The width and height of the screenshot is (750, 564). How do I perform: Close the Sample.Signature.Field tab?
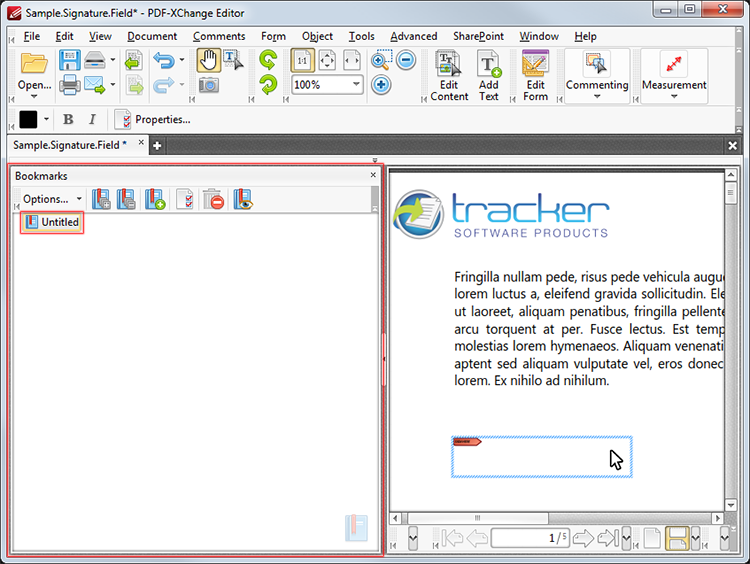coord(141,143)
